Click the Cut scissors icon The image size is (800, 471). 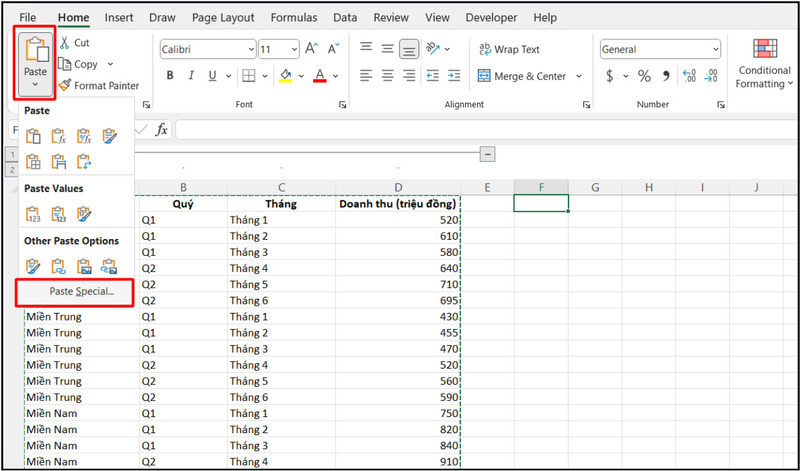click(x=65, y=43)
